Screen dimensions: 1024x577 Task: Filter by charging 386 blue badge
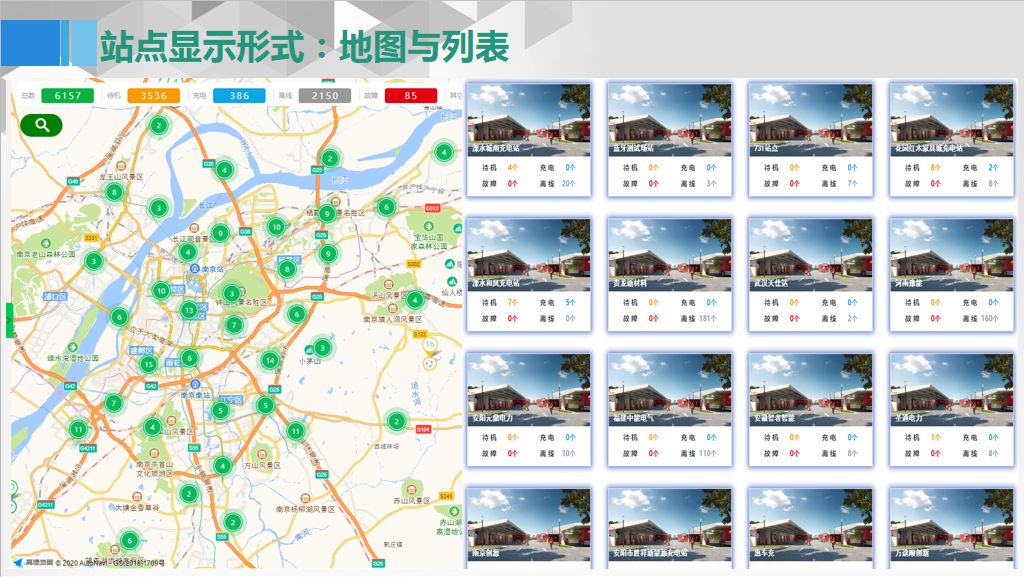pos(239,96)
